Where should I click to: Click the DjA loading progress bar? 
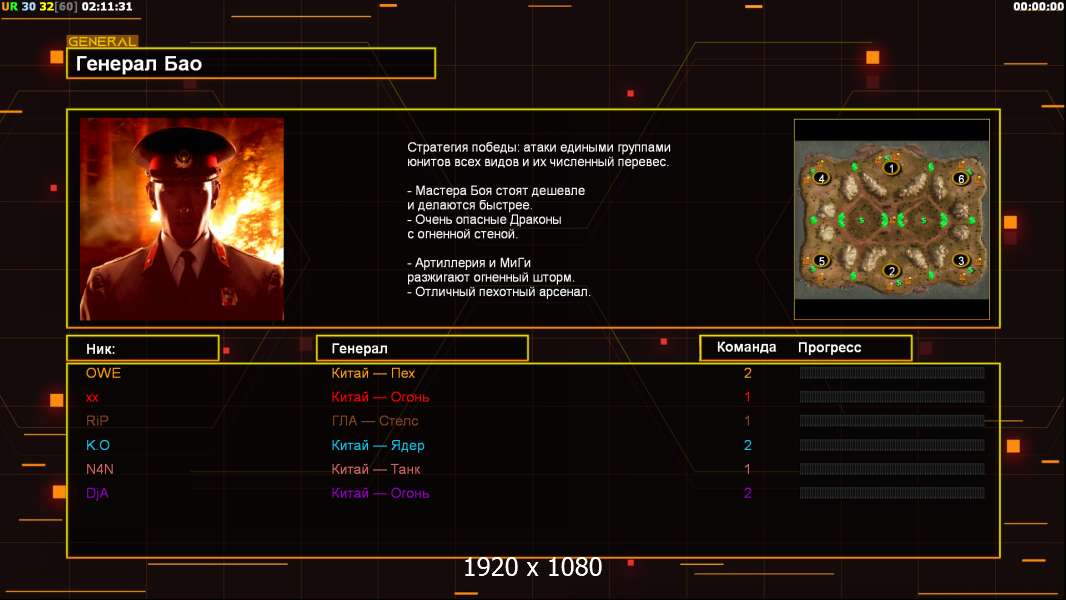892,493
